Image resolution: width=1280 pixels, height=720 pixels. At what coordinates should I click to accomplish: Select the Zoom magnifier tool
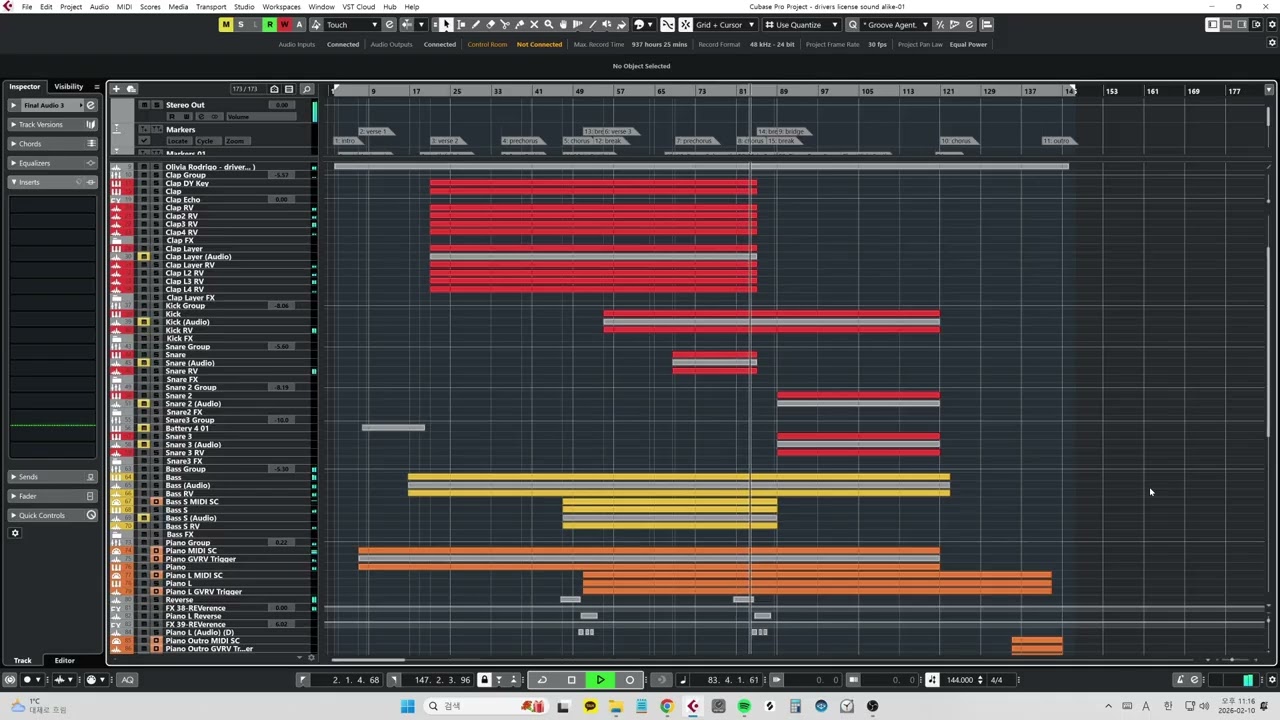click(x=548, y=25)
